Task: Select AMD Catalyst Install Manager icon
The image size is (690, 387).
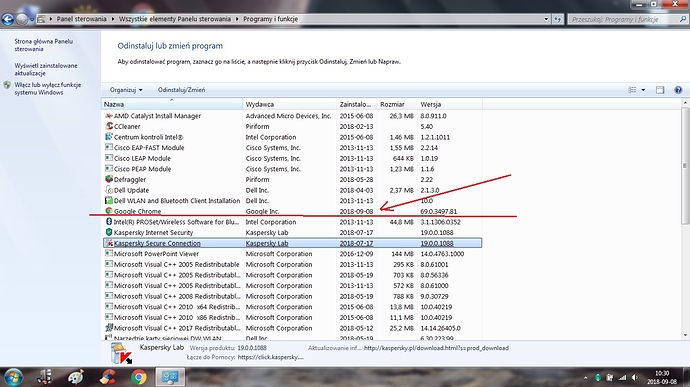Action: (x=109, y=116)
